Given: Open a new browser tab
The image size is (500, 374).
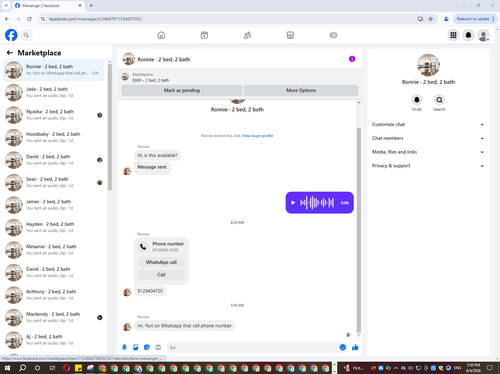Looking at the screenshot, I should click(x=91, y=6).
